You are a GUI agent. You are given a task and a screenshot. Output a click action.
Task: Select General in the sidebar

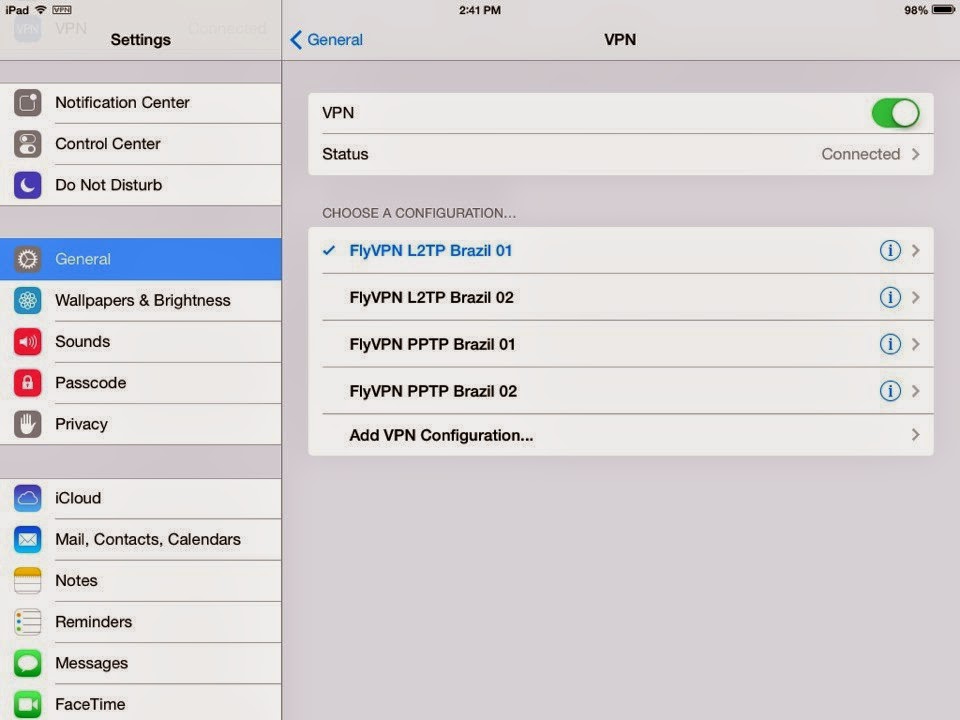tap(141, 259)
